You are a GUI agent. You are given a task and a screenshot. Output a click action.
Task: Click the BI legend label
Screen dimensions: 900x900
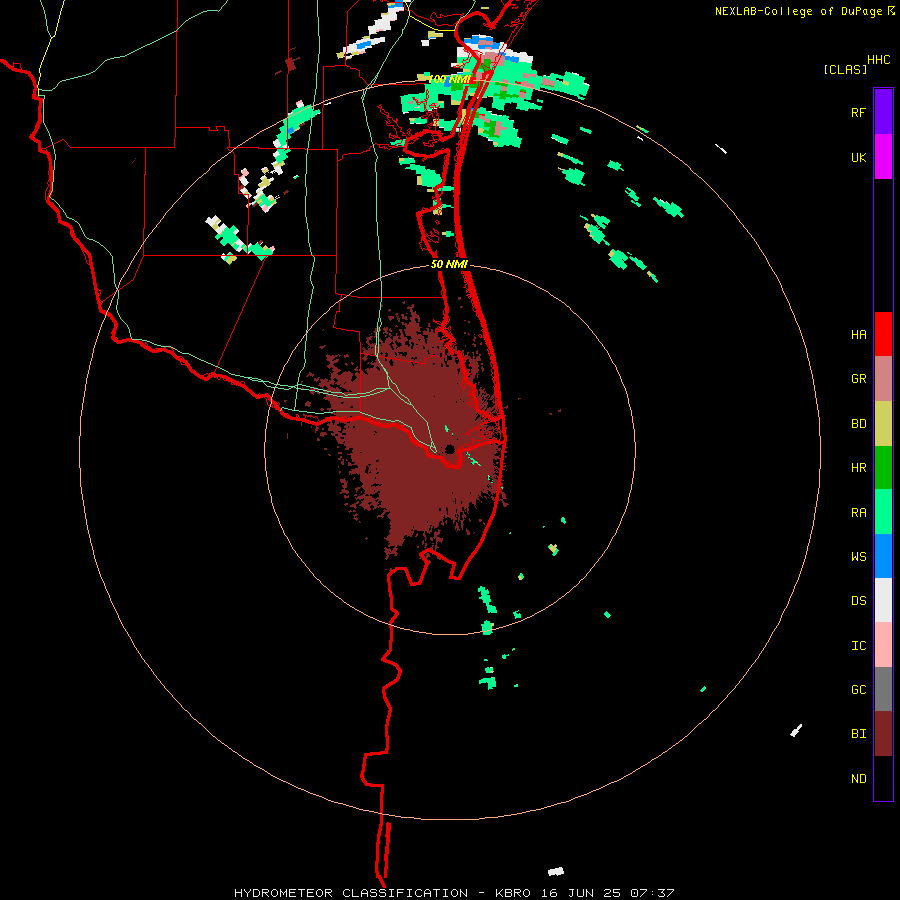click(x=858, y=734)
